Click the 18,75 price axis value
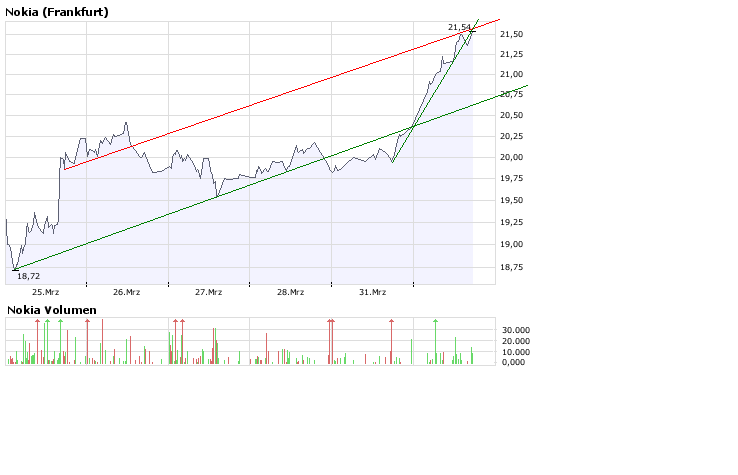This screenshot has height=475, width=738. click(512, 267)
